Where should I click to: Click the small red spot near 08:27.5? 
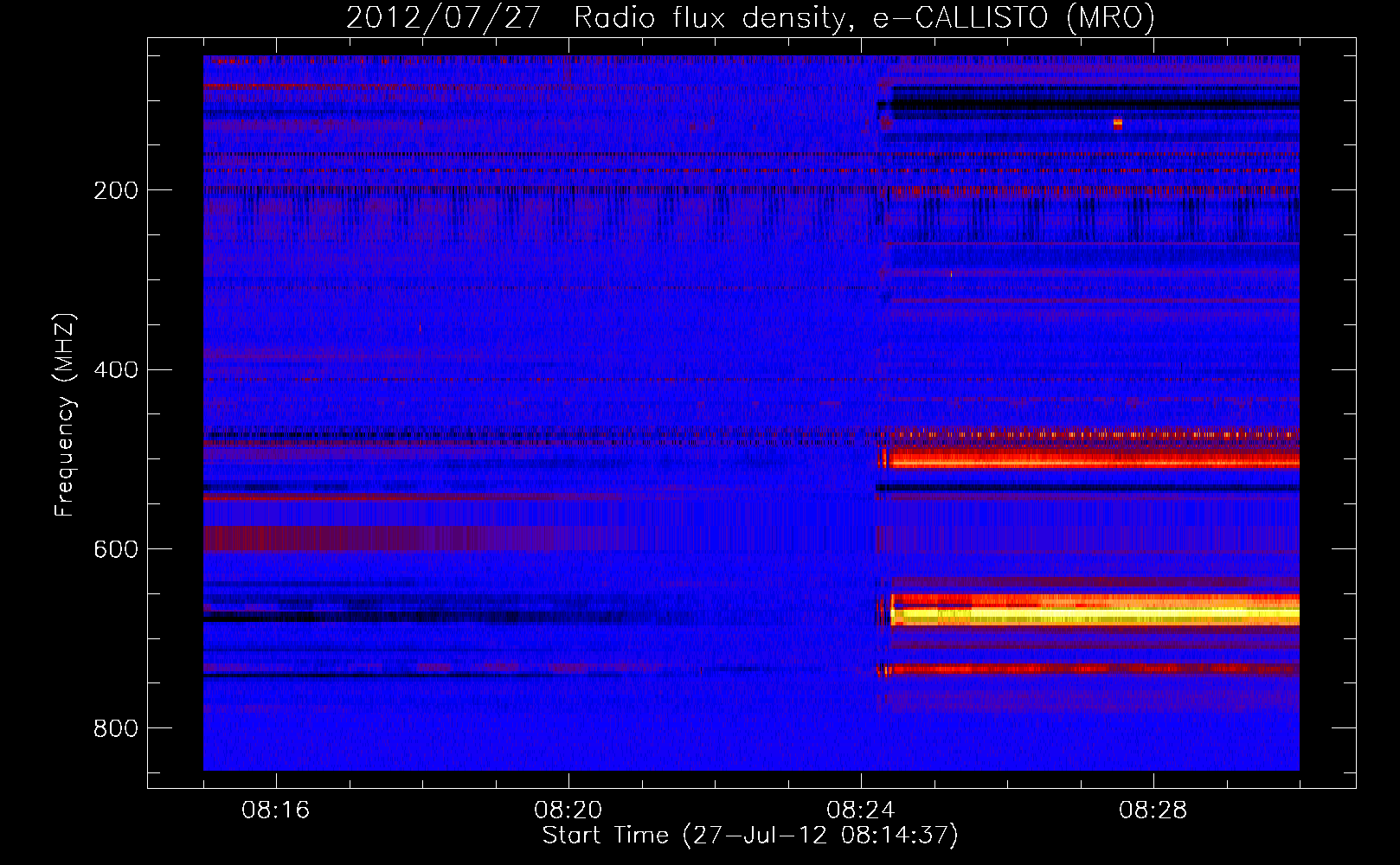(x=1118, y=124)
